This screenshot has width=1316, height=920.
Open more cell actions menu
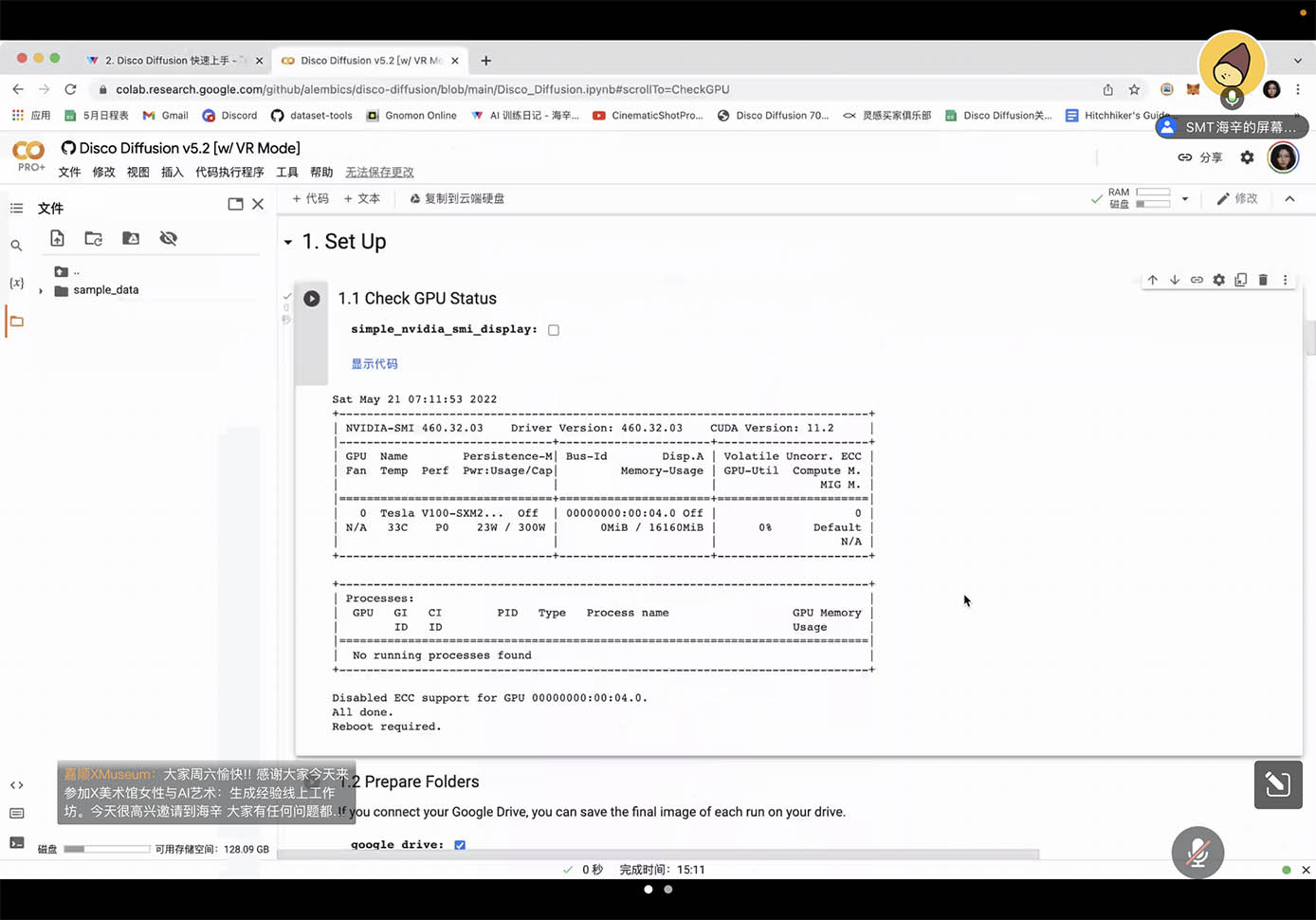(1286, 280)
